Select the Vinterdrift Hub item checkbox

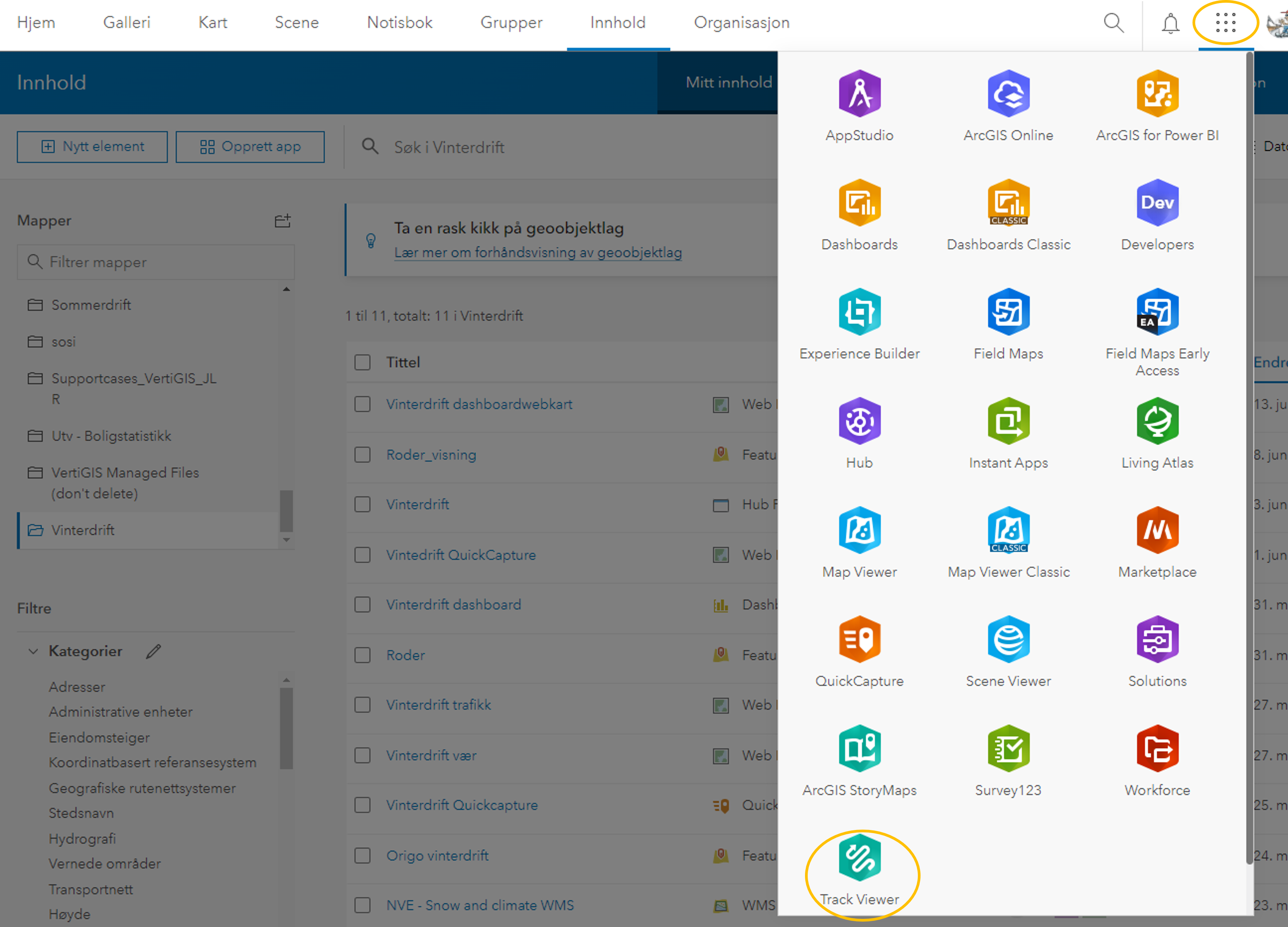click(x=362, y=504)
